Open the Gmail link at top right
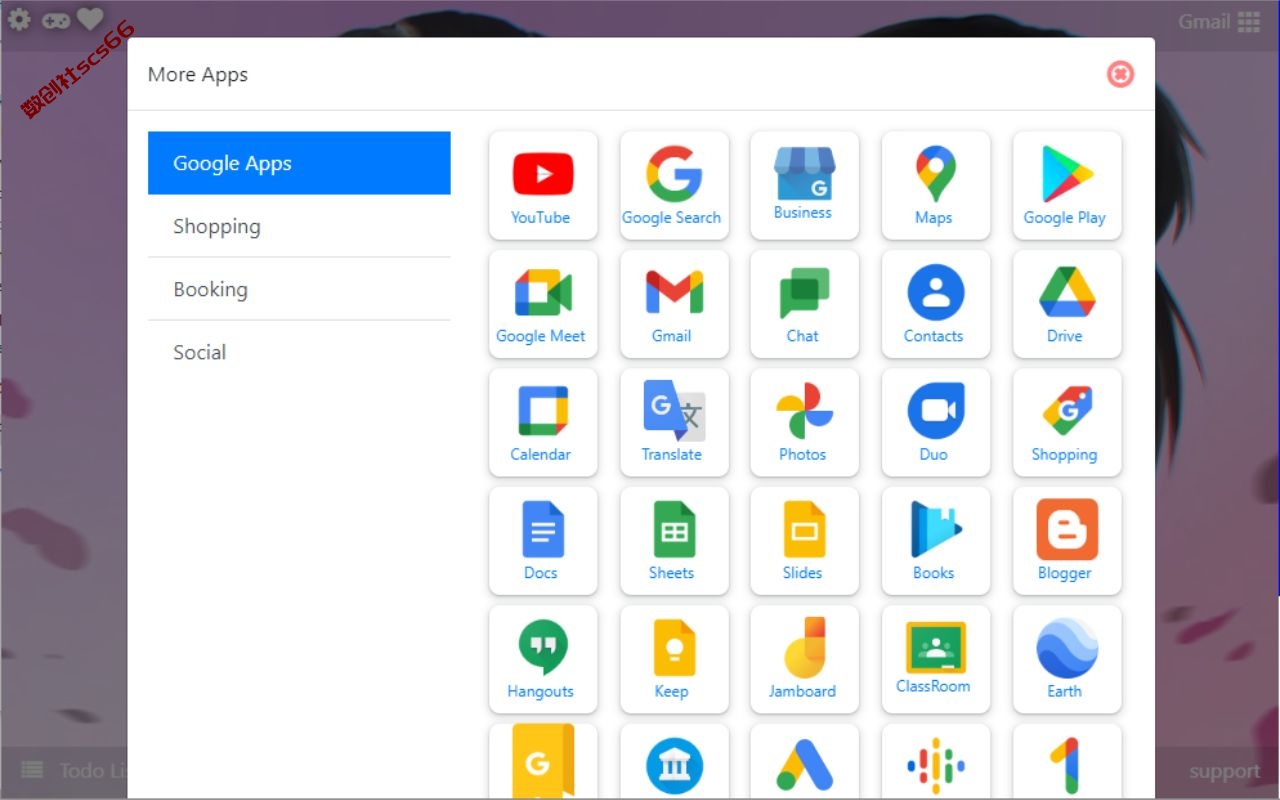Screen dimensions: 1280x800 click(1204, 21)
